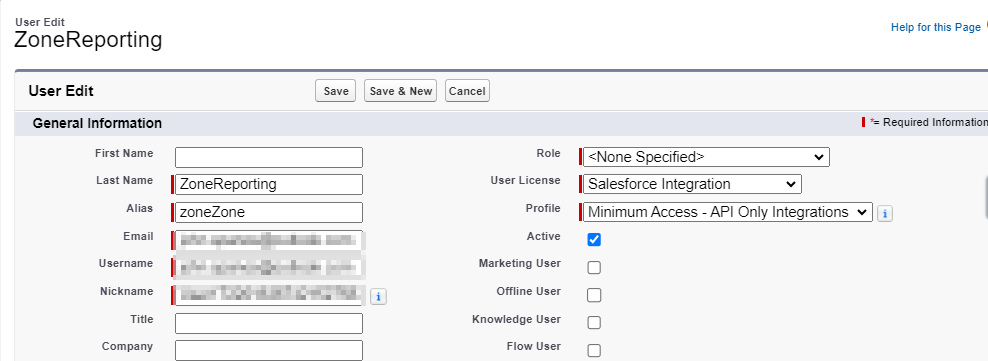Click the ZoneReporting page title

pos(88,40)
